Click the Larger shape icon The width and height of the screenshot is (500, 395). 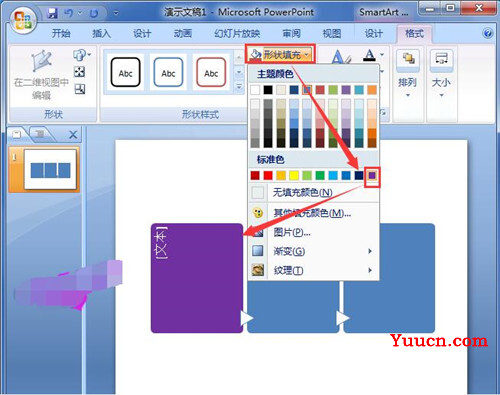click(80, 72)
